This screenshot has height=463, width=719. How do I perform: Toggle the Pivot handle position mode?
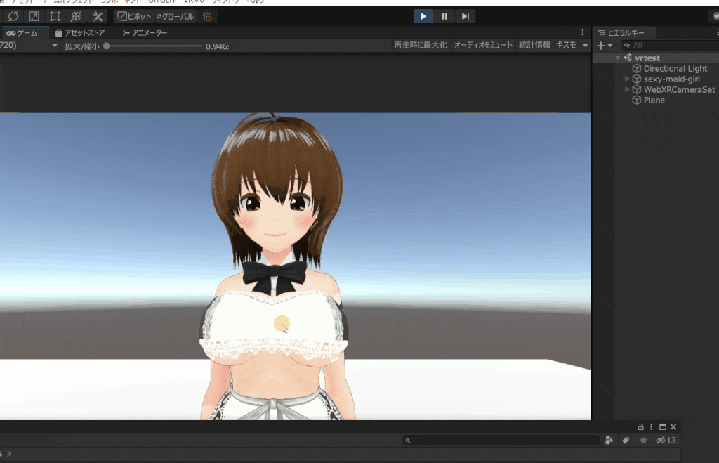(x=133, y=16)
